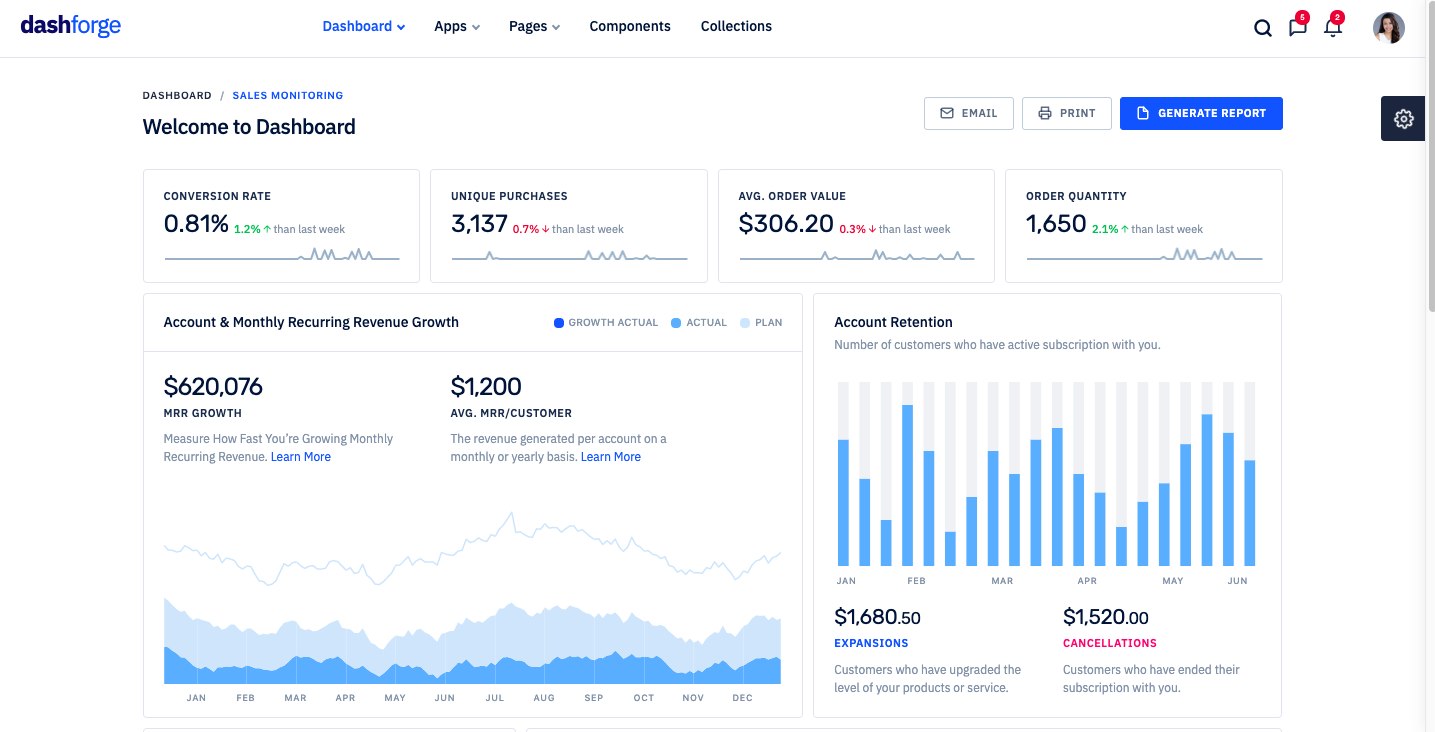Click the document icon in Generate Report

(1143, 113)
